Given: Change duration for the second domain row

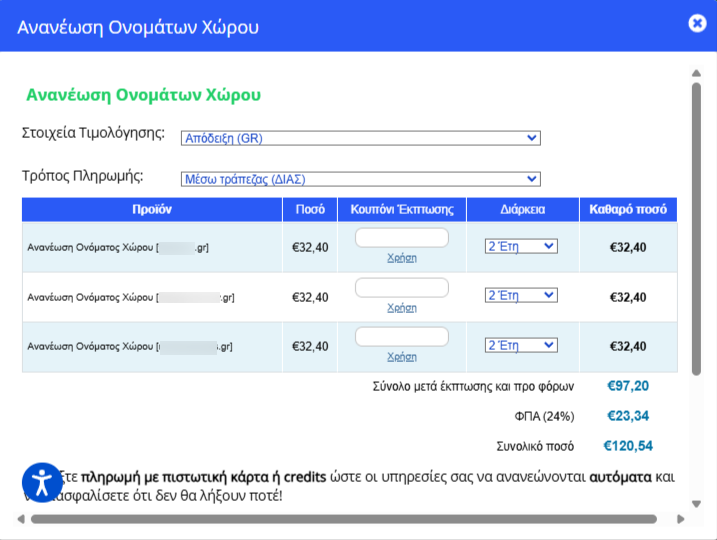Looking at the screenshot, I should click(x=520, y=296).
